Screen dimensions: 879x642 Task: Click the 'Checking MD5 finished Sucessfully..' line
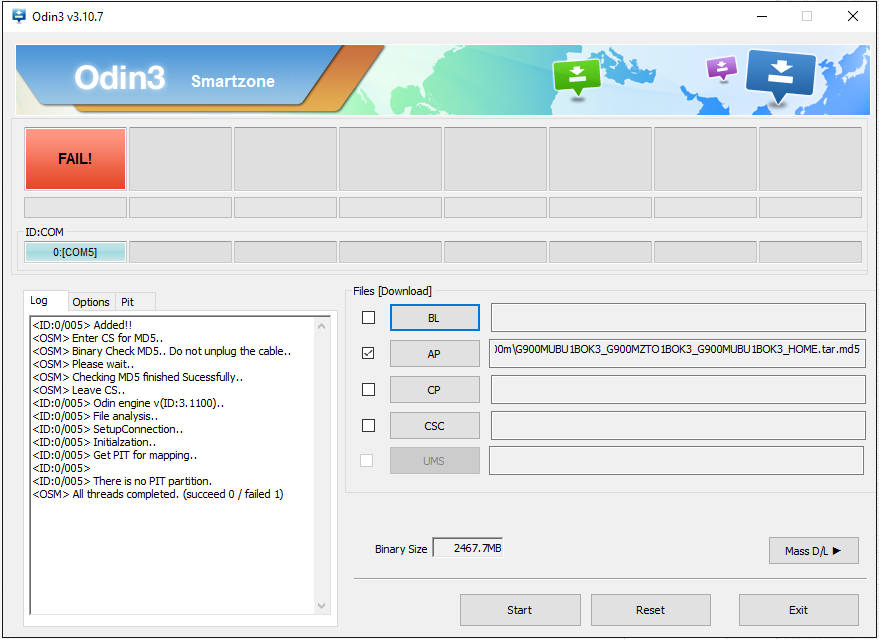click(x=137, y=377)
